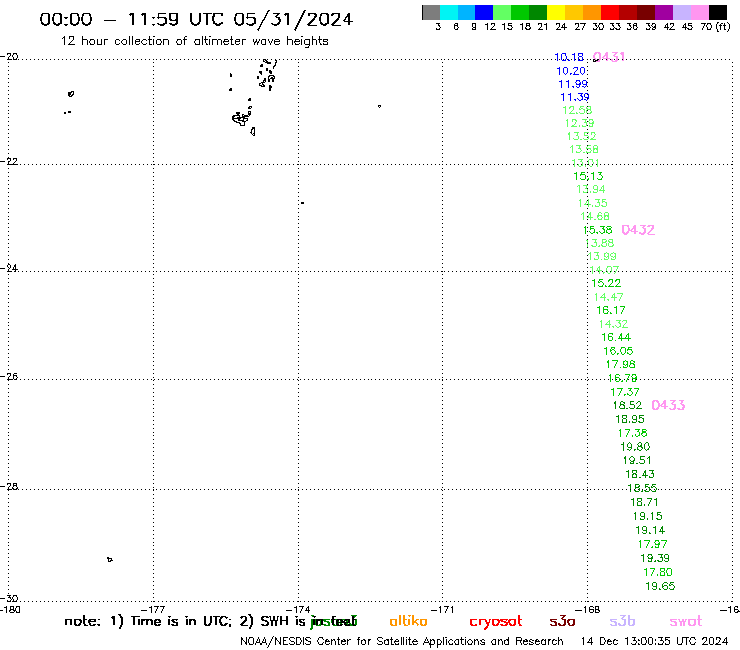Select the 16.44 data value

pyautogui.click(x=616, y=337)
